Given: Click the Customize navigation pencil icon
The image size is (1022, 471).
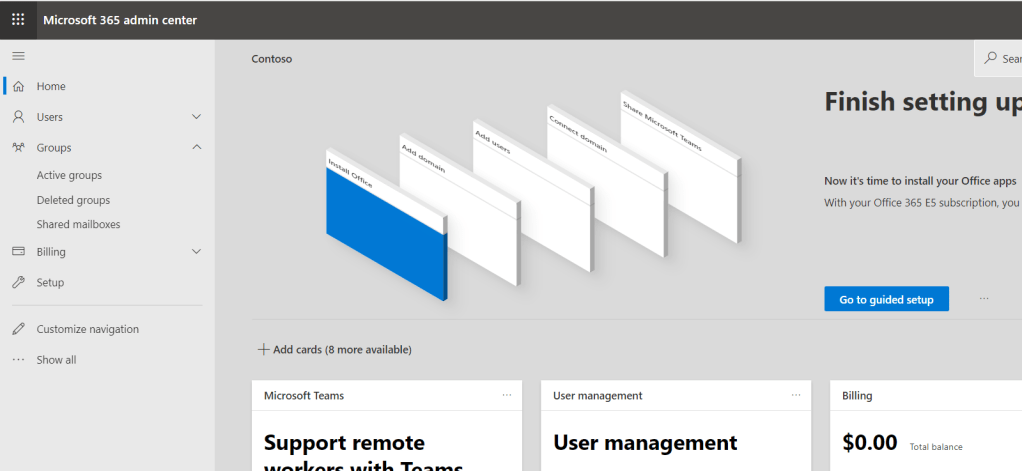Looking at the screenshot, I should click(x=18, y=329).
